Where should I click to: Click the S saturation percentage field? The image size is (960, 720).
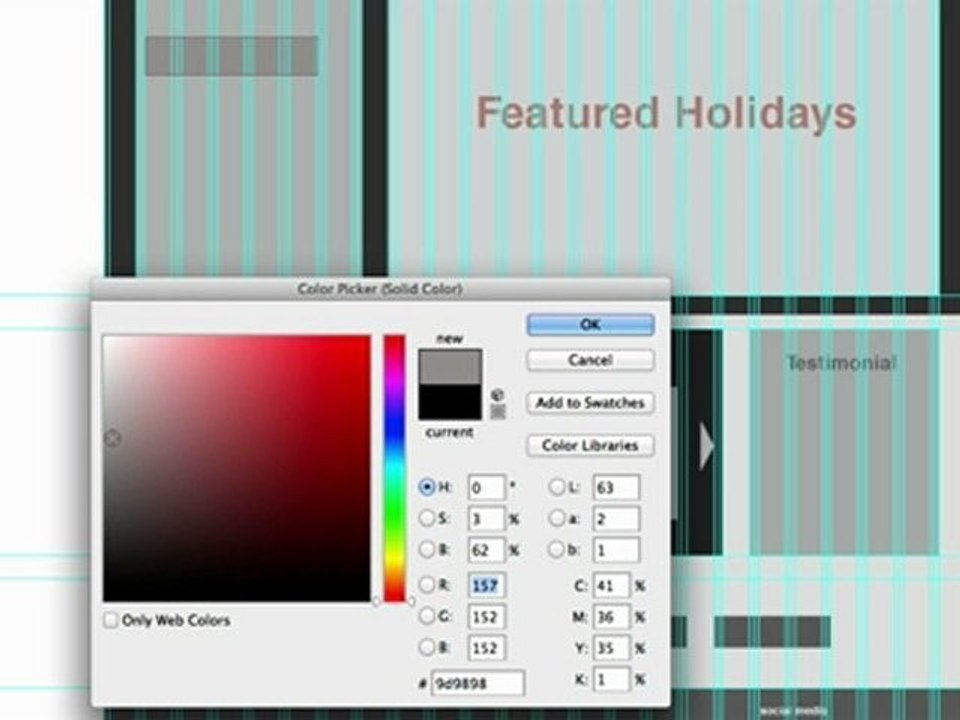(487, 519)
